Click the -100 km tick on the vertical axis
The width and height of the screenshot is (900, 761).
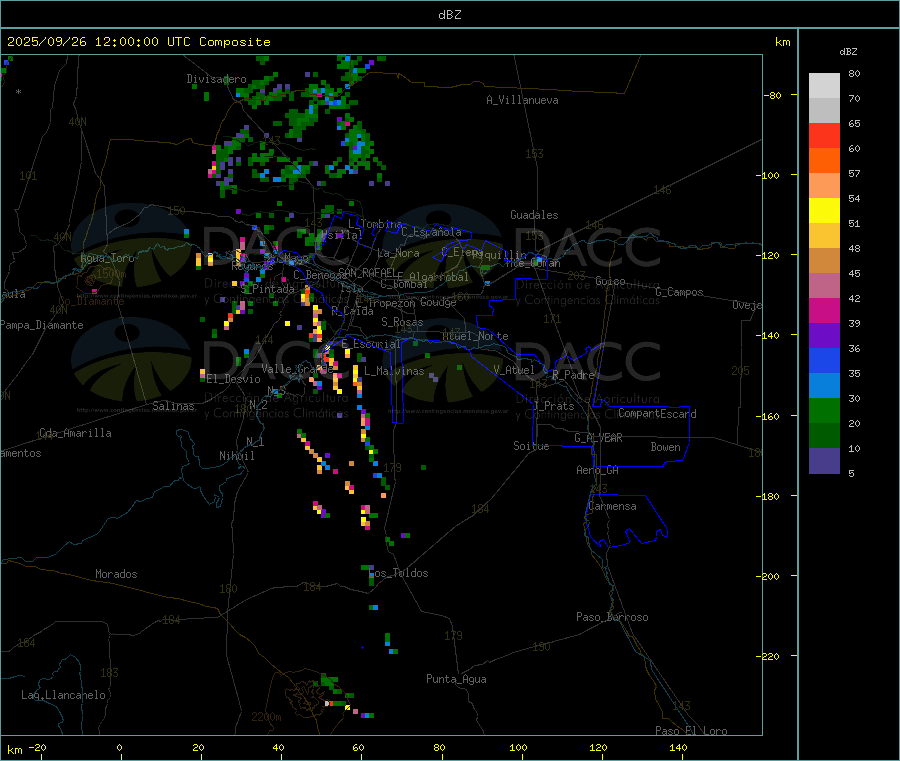click(x=767, y=176)
